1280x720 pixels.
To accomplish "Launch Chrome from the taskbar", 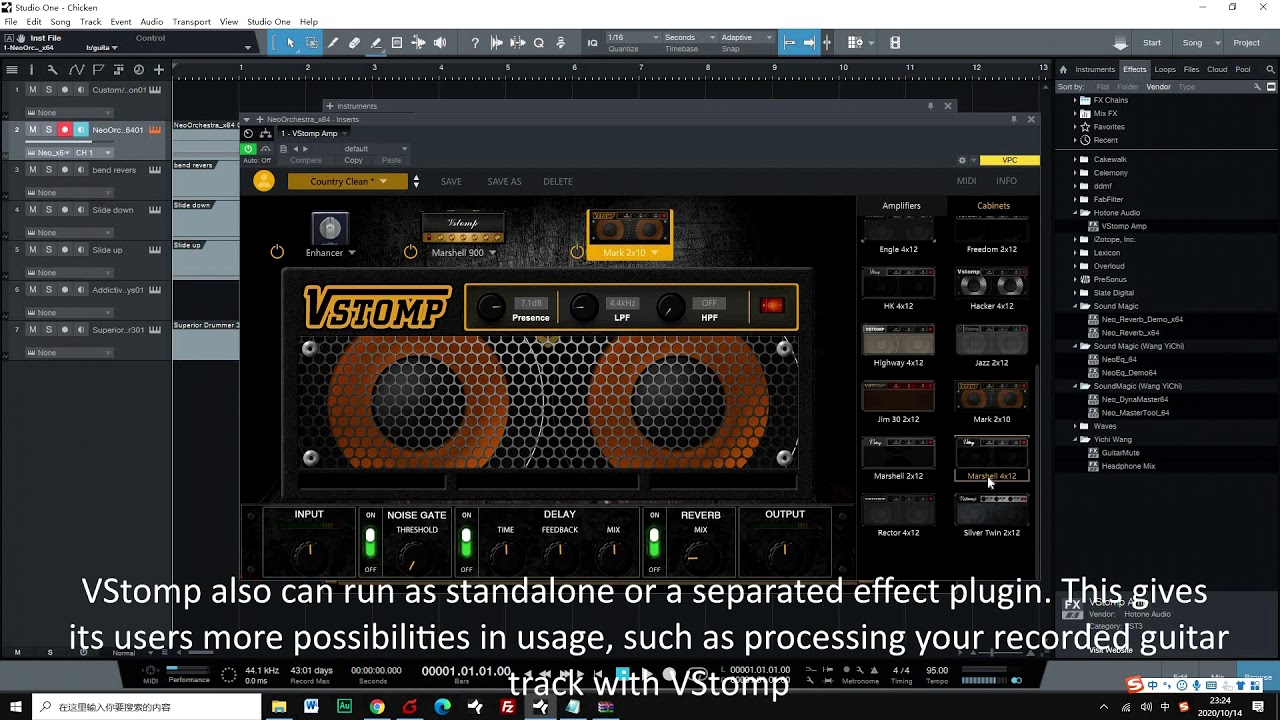I will (x=377, y=707).
